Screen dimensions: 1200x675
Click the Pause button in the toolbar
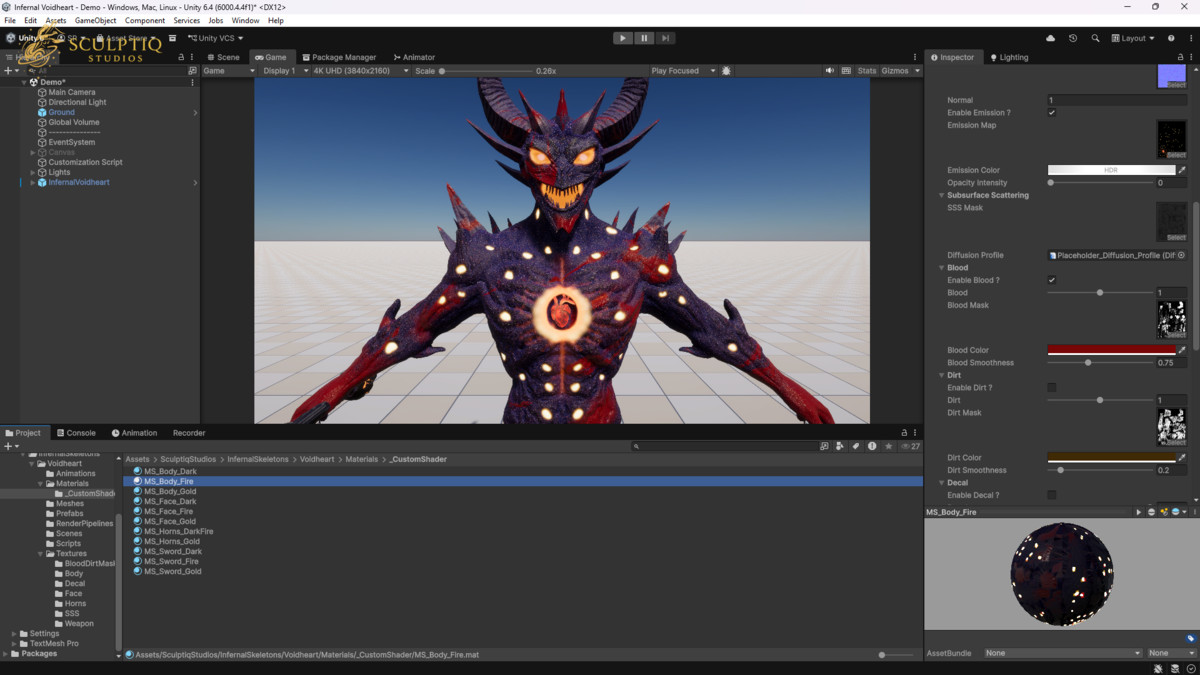(x=644, y=38)
